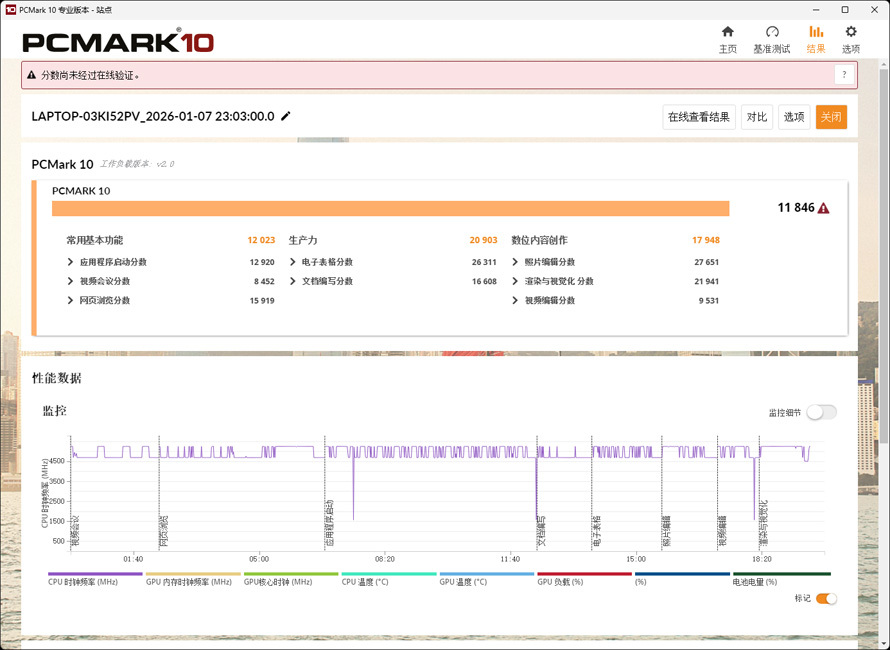Image resolution: width=890 pixels, height=650 pixels.
Task: Select GPU 负载 legend red swatch
Action: coord(584,574)
